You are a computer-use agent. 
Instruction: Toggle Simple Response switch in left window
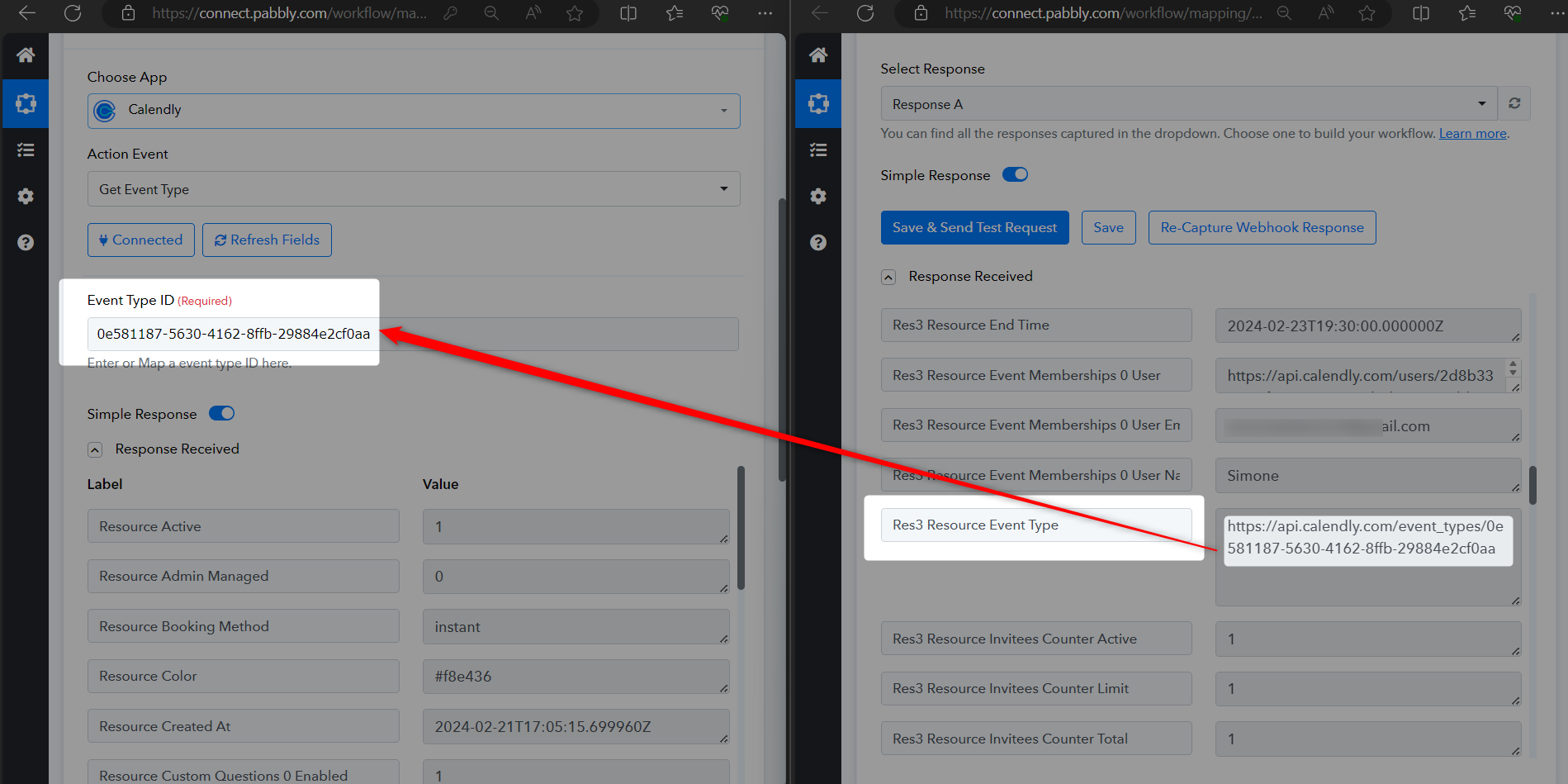point(221,413)
